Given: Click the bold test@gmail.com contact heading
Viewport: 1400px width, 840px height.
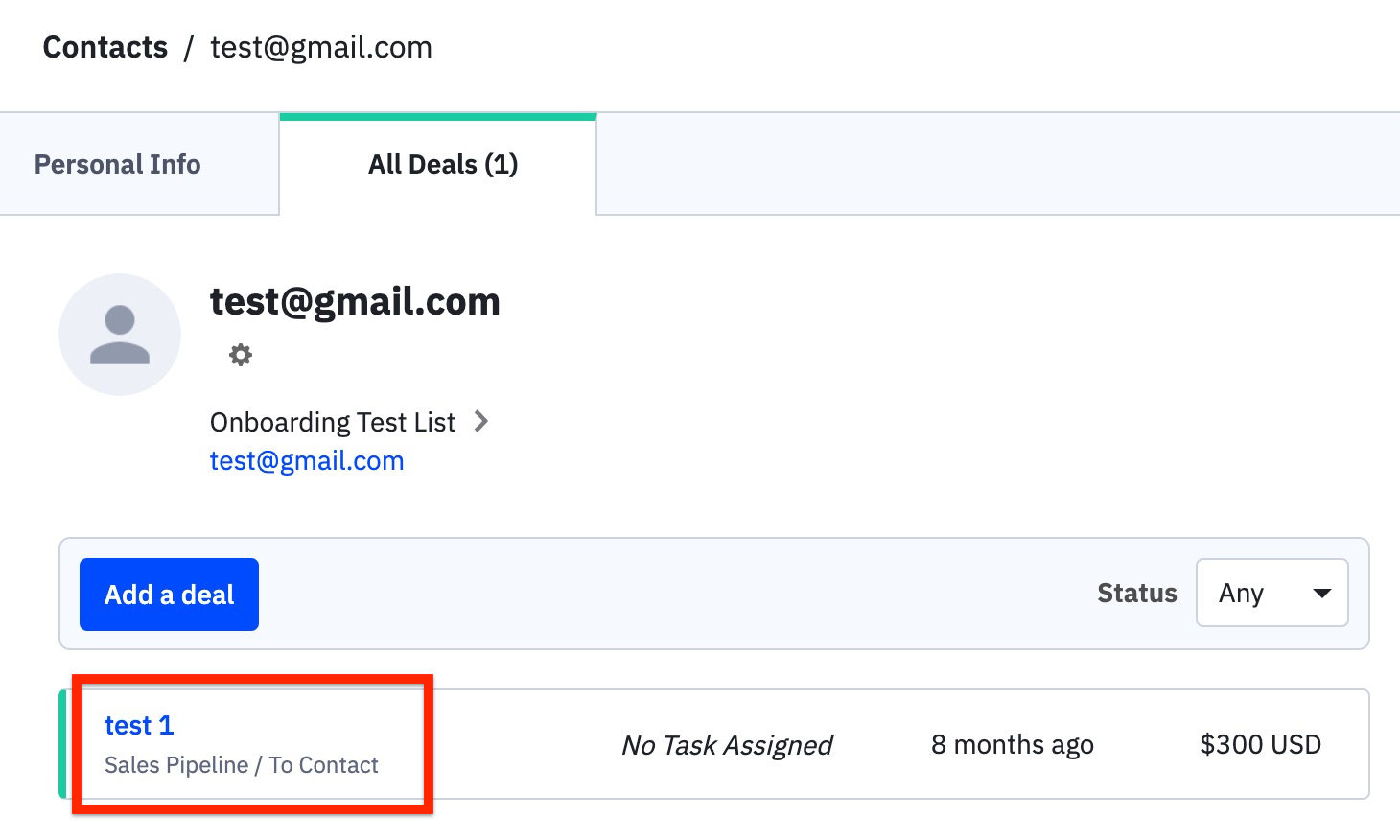Looking at the screenshot, I should pyautogui.click(x=355, y=302).
